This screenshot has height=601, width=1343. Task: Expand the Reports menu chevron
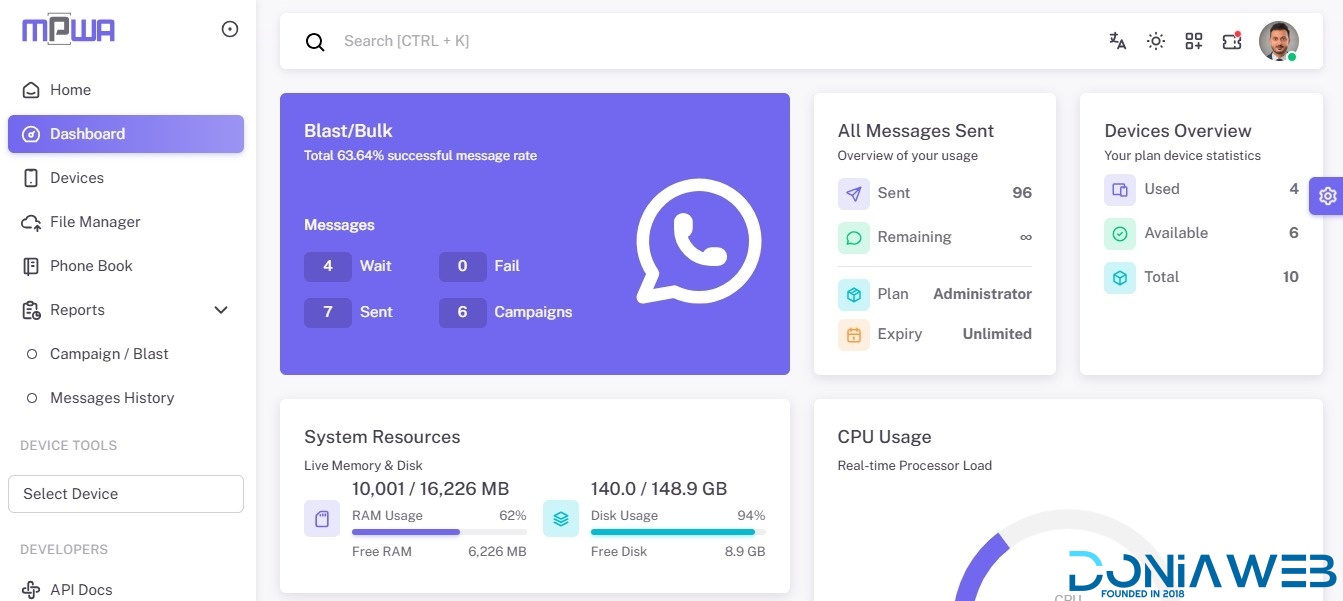click(x=222, y=310)
